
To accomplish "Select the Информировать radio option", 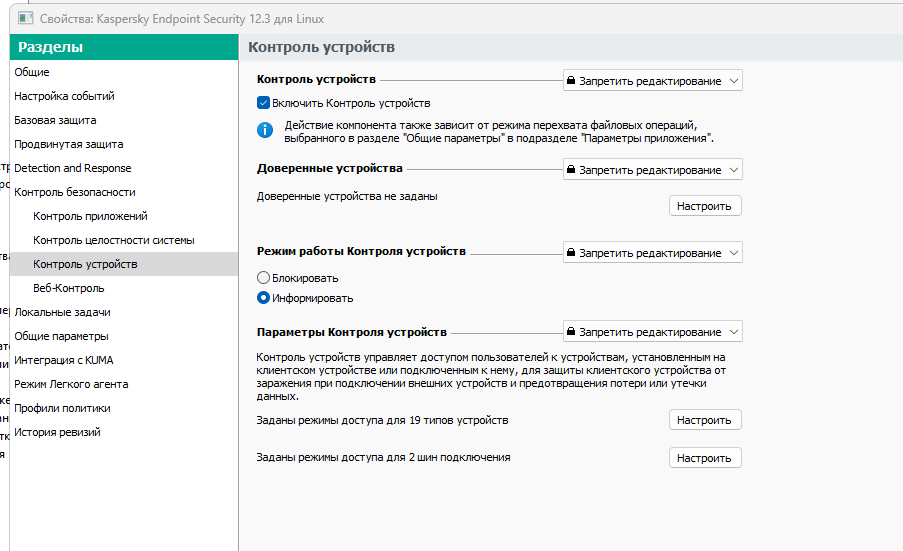I will [x=263, y=298].
